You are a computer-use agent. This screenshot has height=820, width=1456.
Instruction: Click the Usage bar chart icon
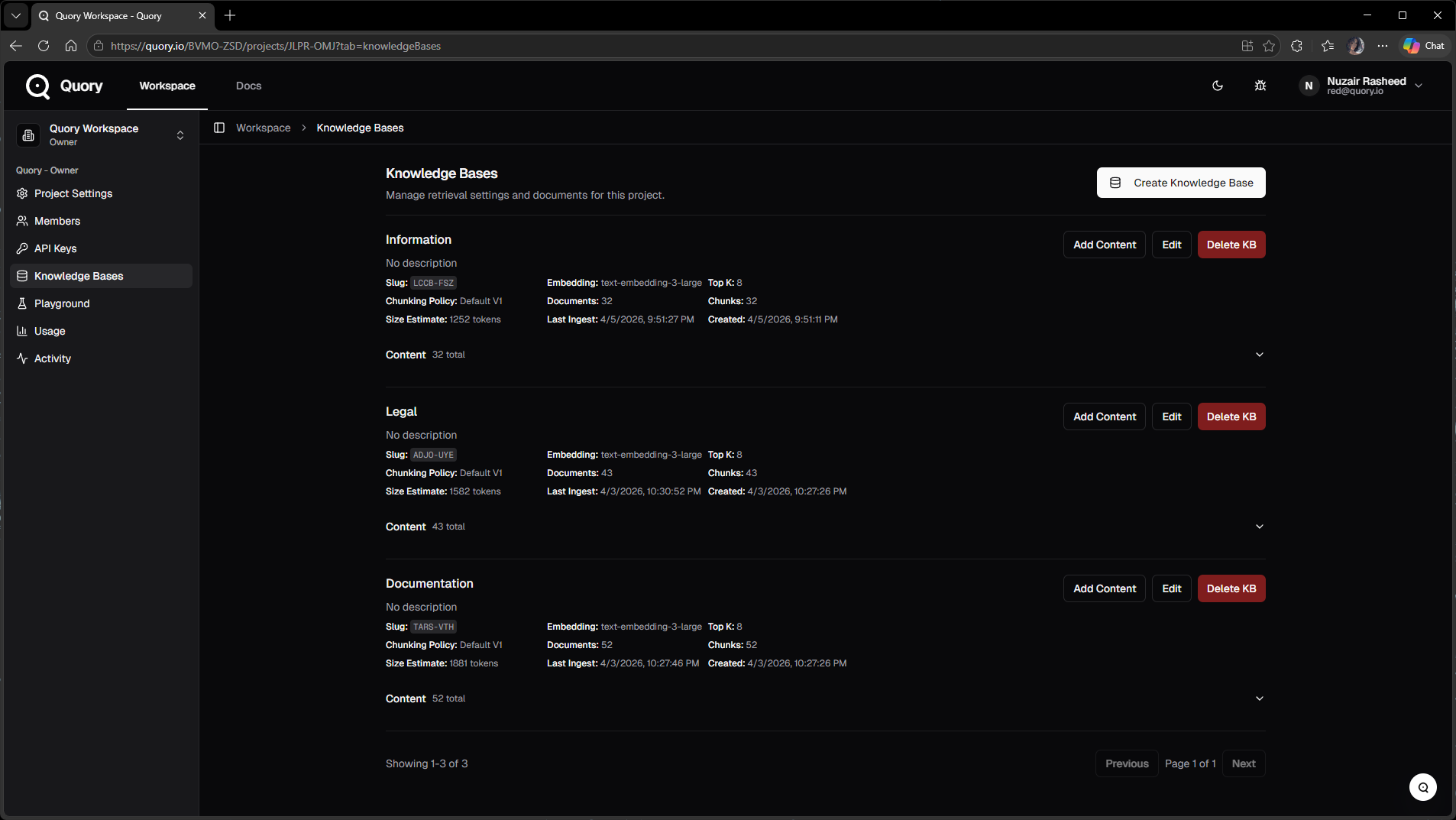pyautogui.click(x=22, y=331)
